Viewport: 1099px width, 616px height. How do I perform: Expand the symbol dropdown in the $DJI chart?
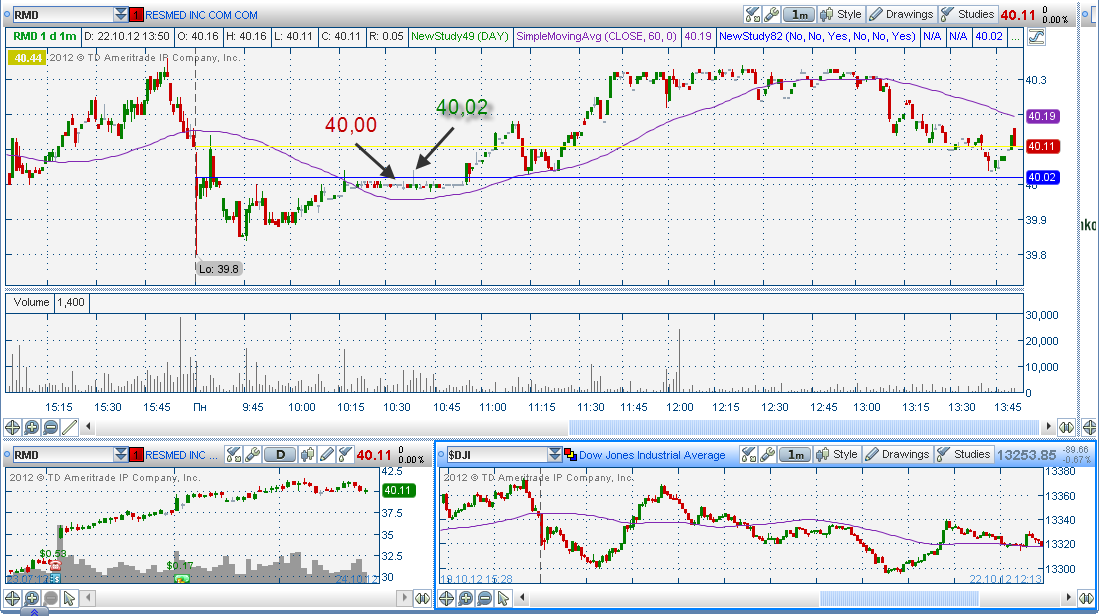pos(556,455)
